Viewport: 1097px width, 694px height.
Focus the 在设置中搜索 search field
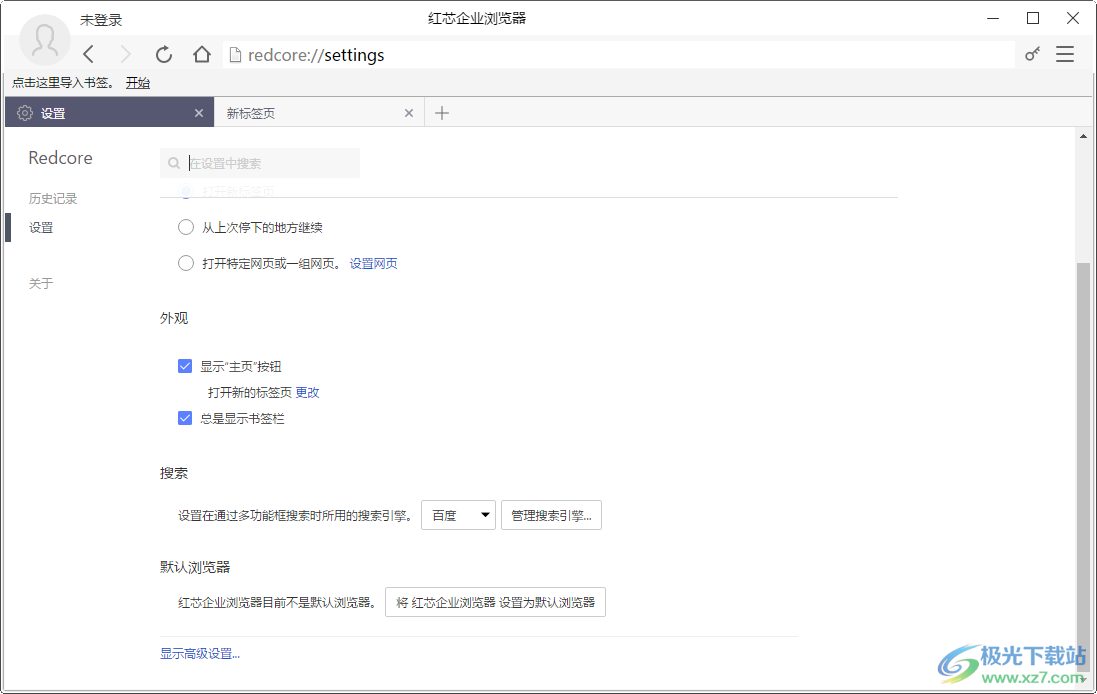click(x=260, y=163)
